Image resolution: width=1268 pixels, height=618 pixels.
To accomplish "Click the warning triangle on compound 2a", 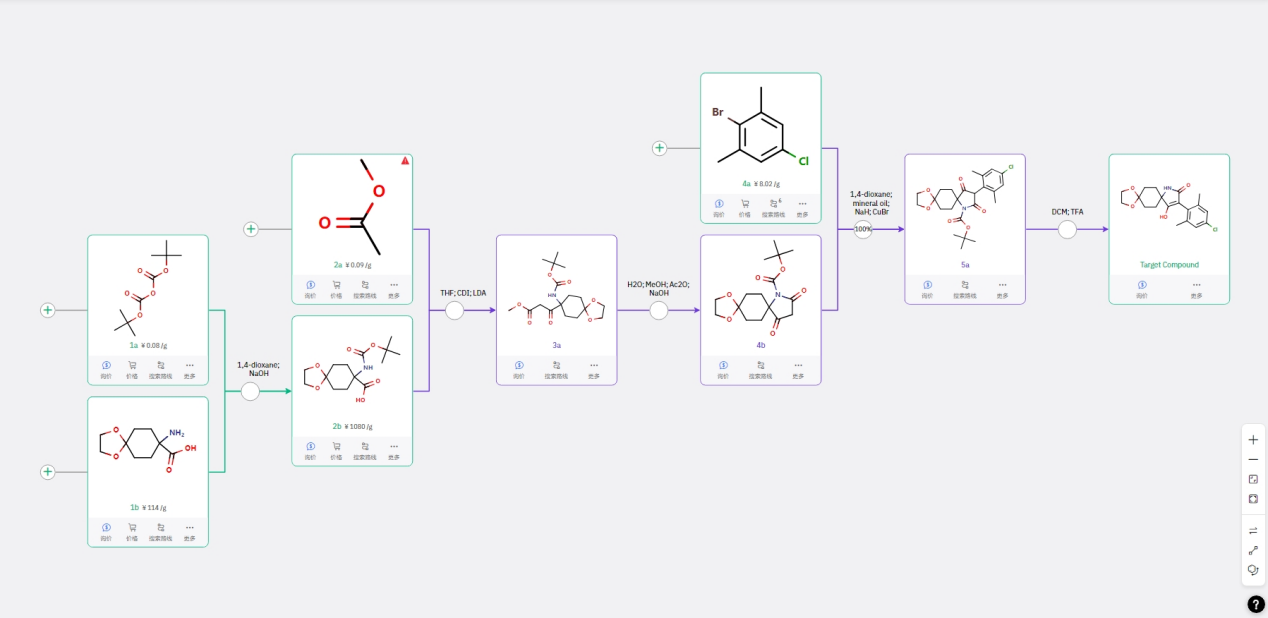I will pos(405,160).
